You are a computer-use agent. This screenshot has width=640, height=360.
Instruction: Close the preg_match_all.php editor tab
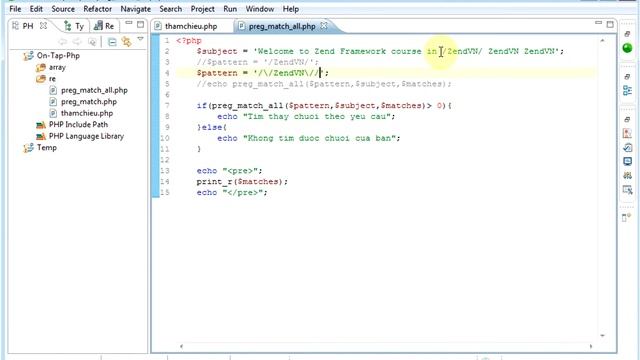[x=324, y=26]
